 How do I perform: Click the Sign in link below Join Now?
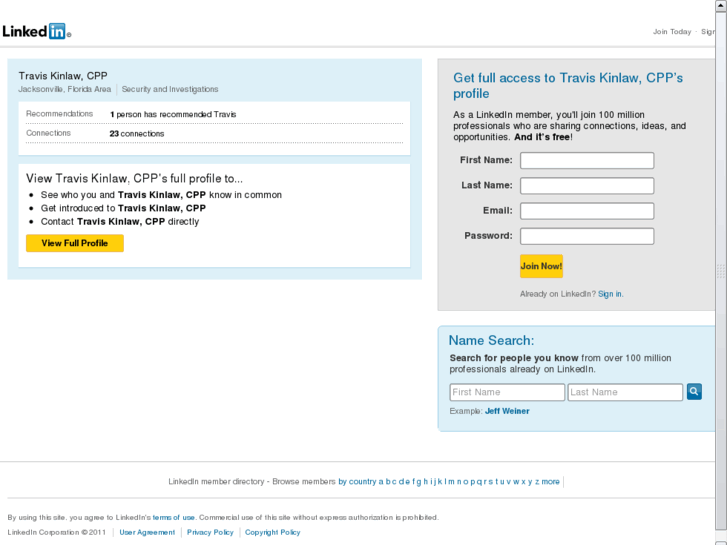610,294
